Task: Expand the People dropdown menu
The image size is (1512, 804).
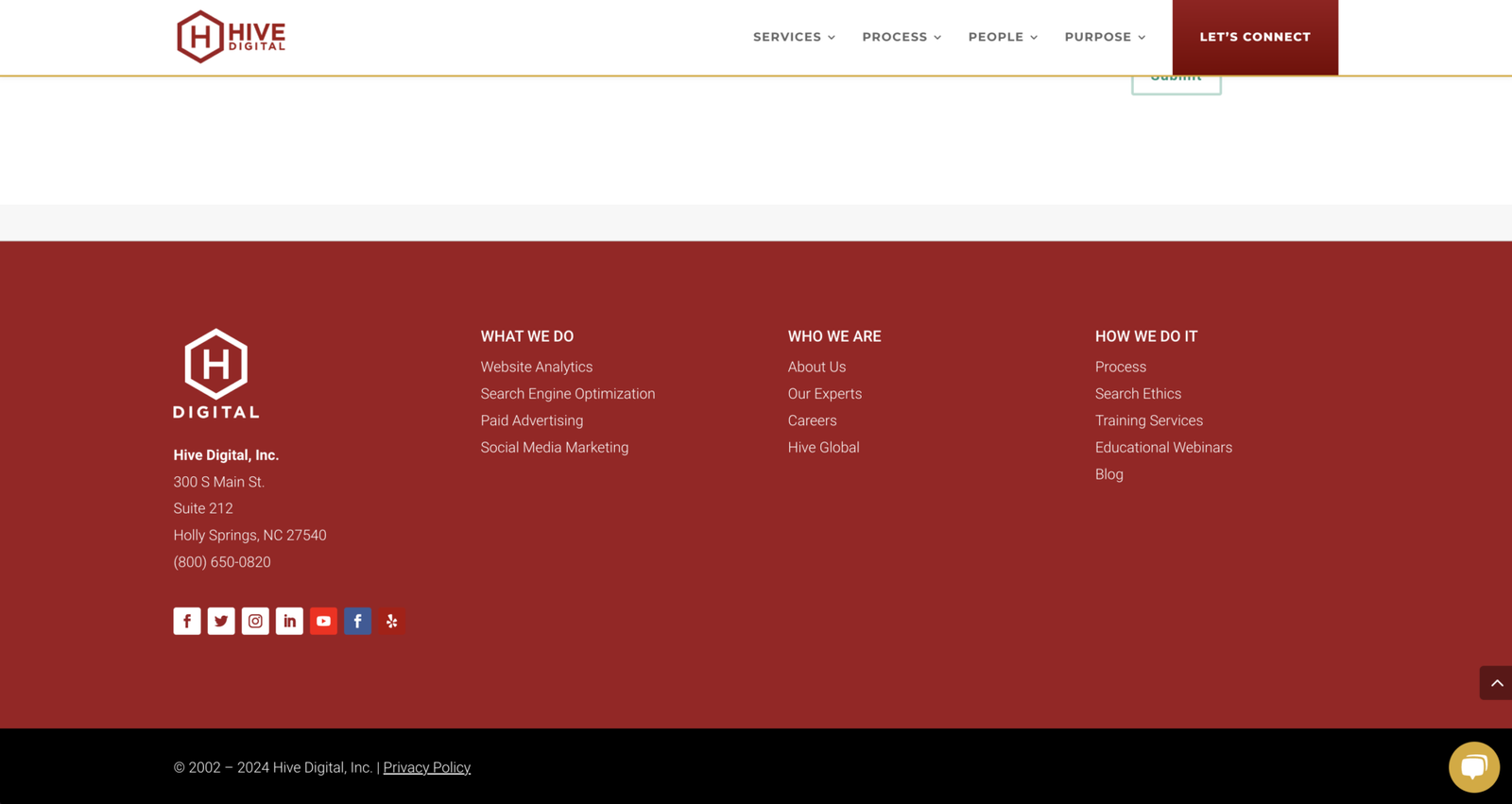Action: (x=1003, y=37)
